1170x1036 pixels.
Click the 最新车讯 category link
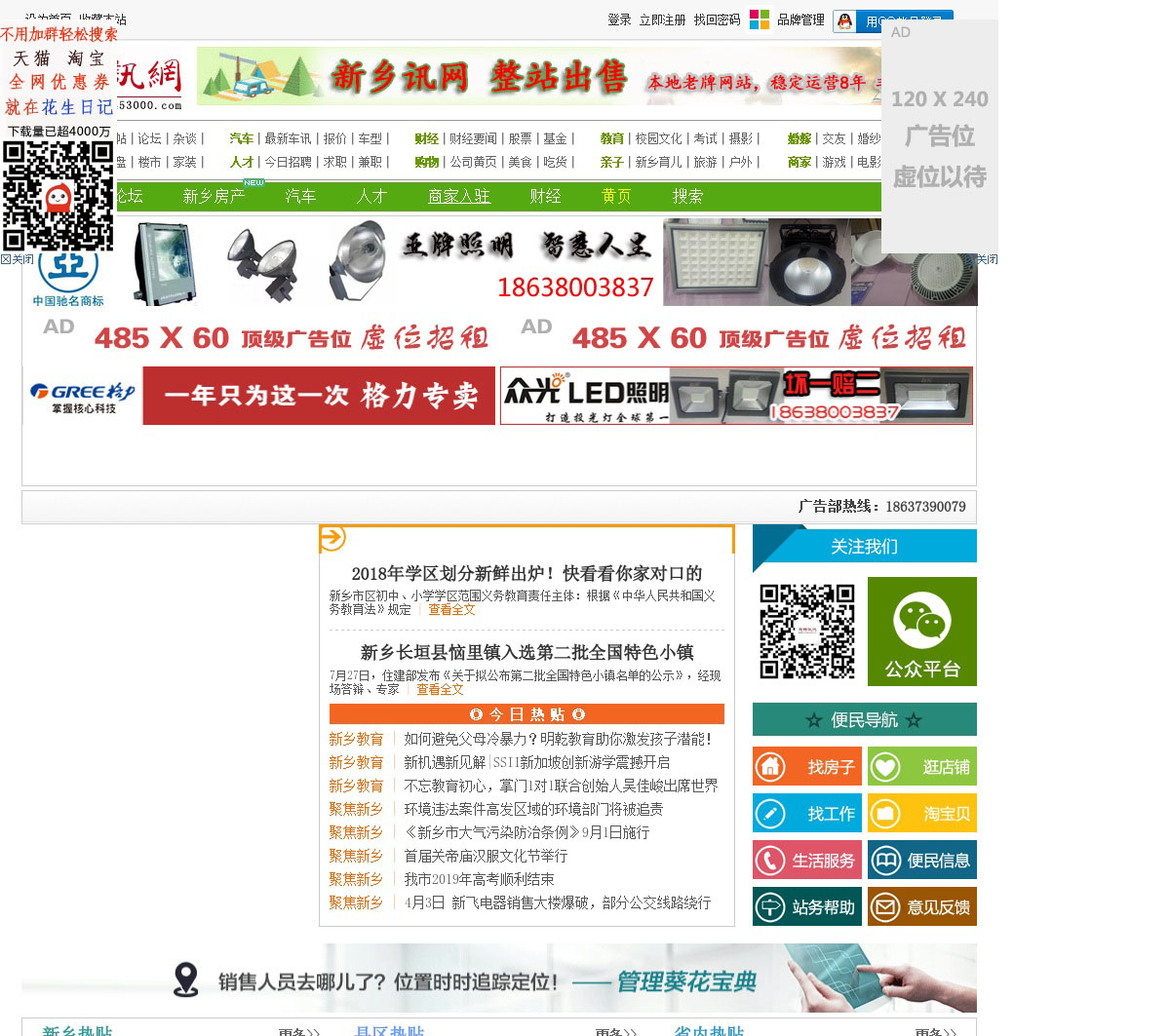[x=288, y=138]
